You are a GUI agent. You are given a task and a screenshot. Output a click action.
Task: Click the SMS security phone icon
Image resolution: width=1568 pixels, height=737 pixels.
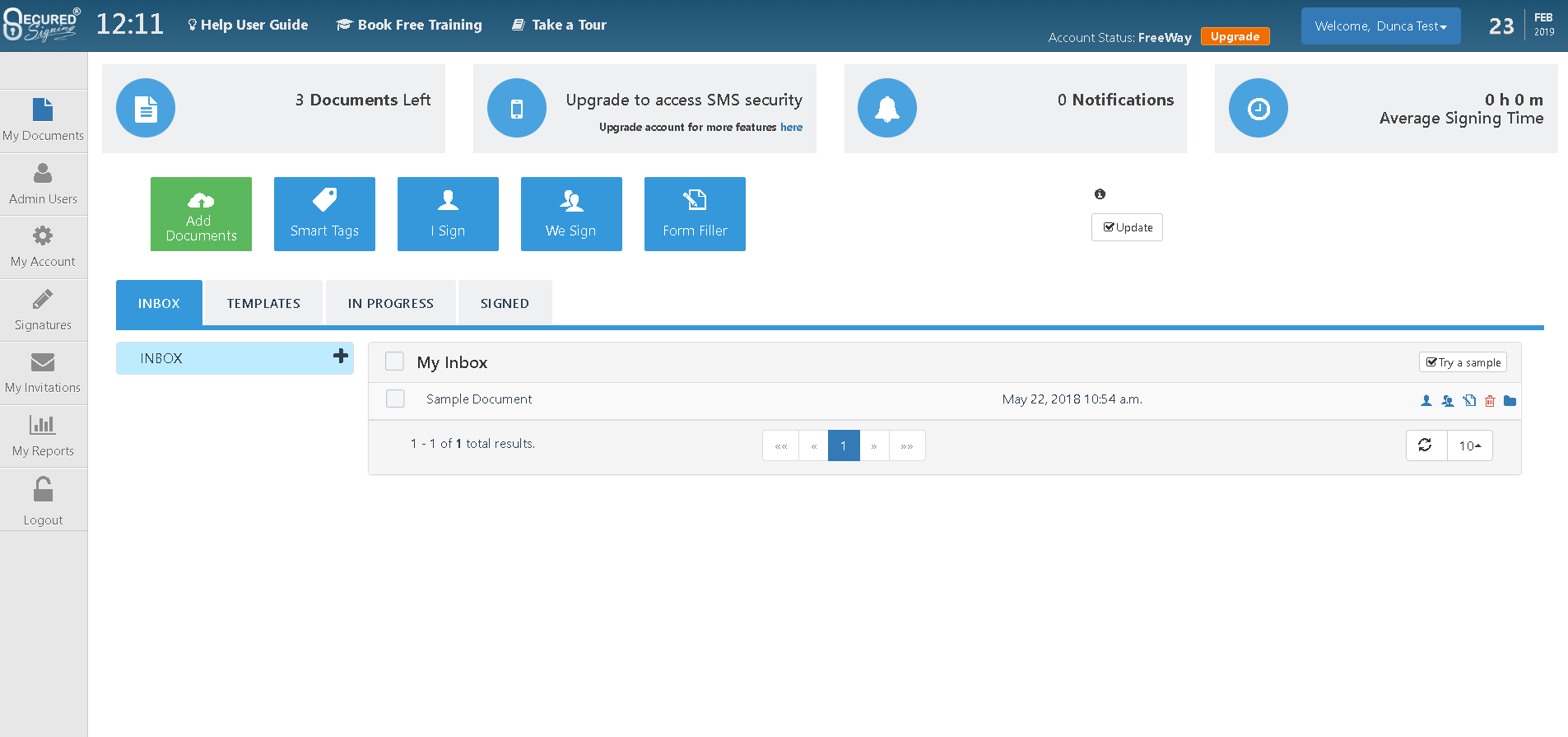coord(517,108)
